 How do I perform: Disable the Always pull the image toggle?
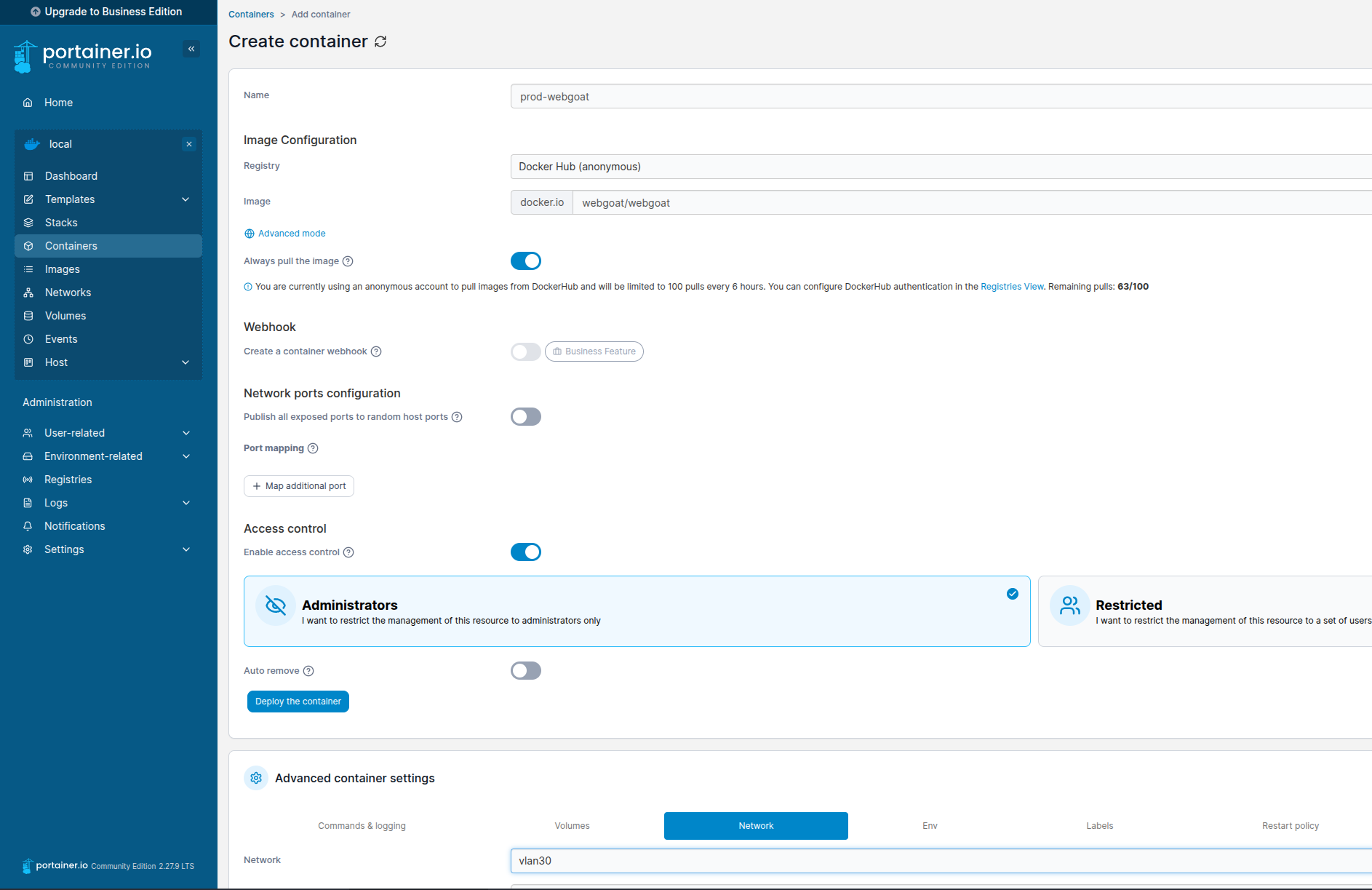point(525,261)
